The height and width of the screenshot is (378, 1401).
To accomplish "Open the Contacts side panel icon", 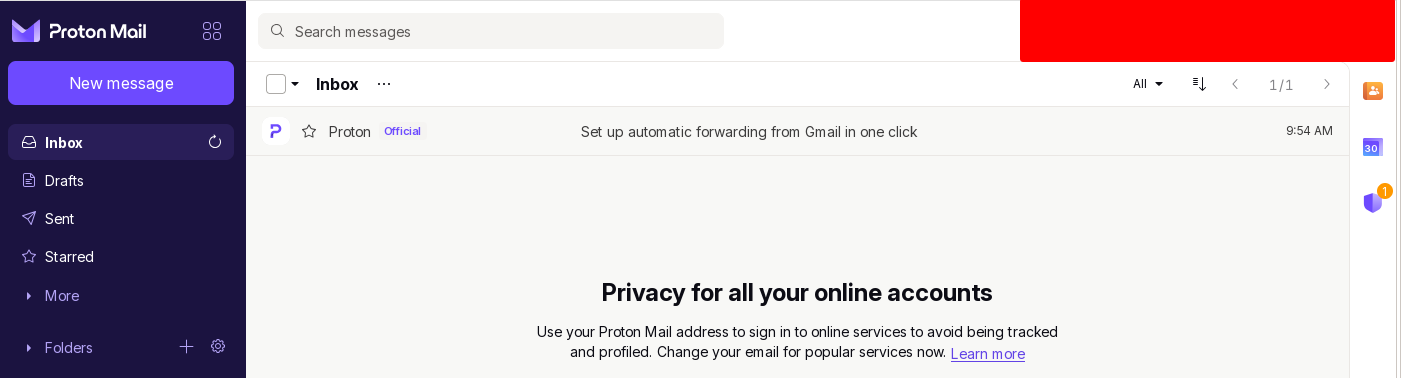I will click(x=1373, y=91).
